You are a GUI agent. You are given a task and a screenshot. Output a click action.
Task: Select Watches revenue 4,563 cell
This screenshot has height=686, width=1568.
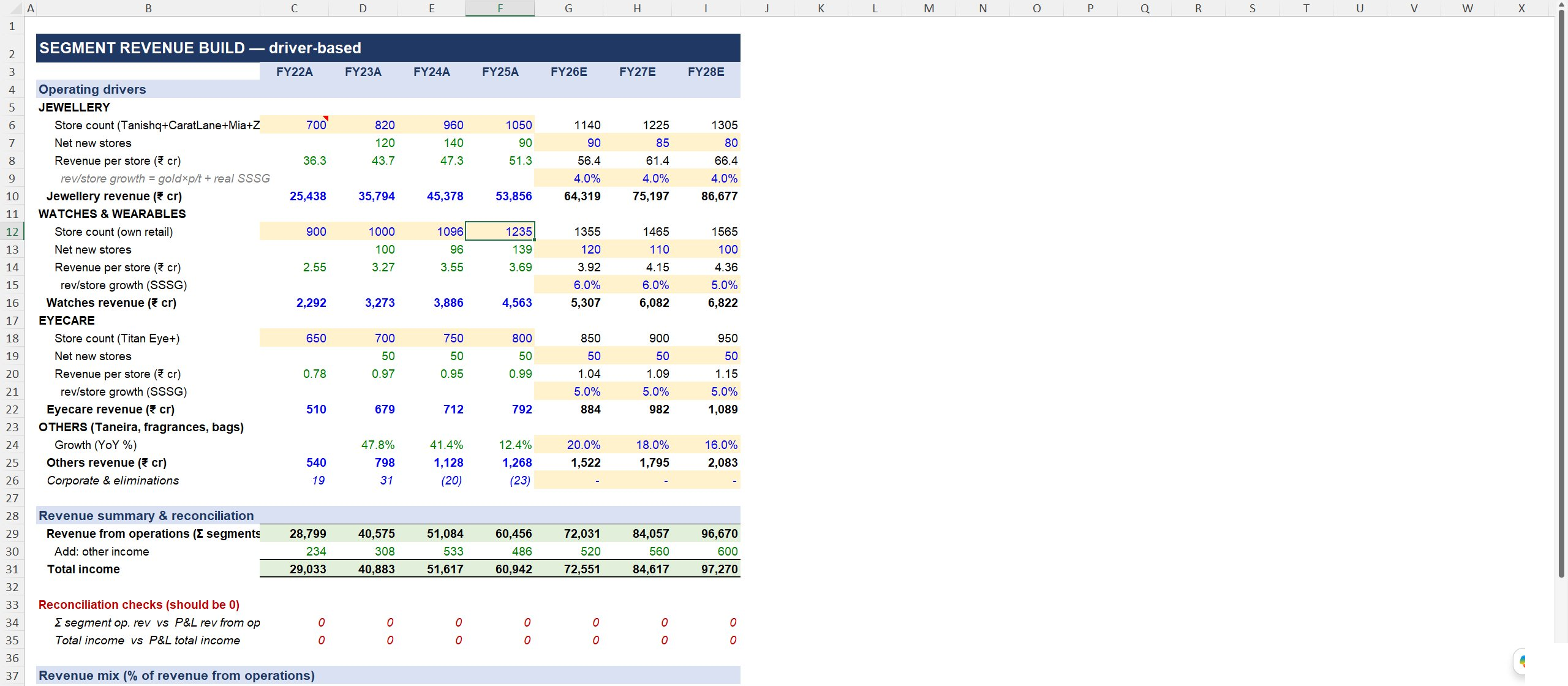pyautogui.click(x=500, y=303)
